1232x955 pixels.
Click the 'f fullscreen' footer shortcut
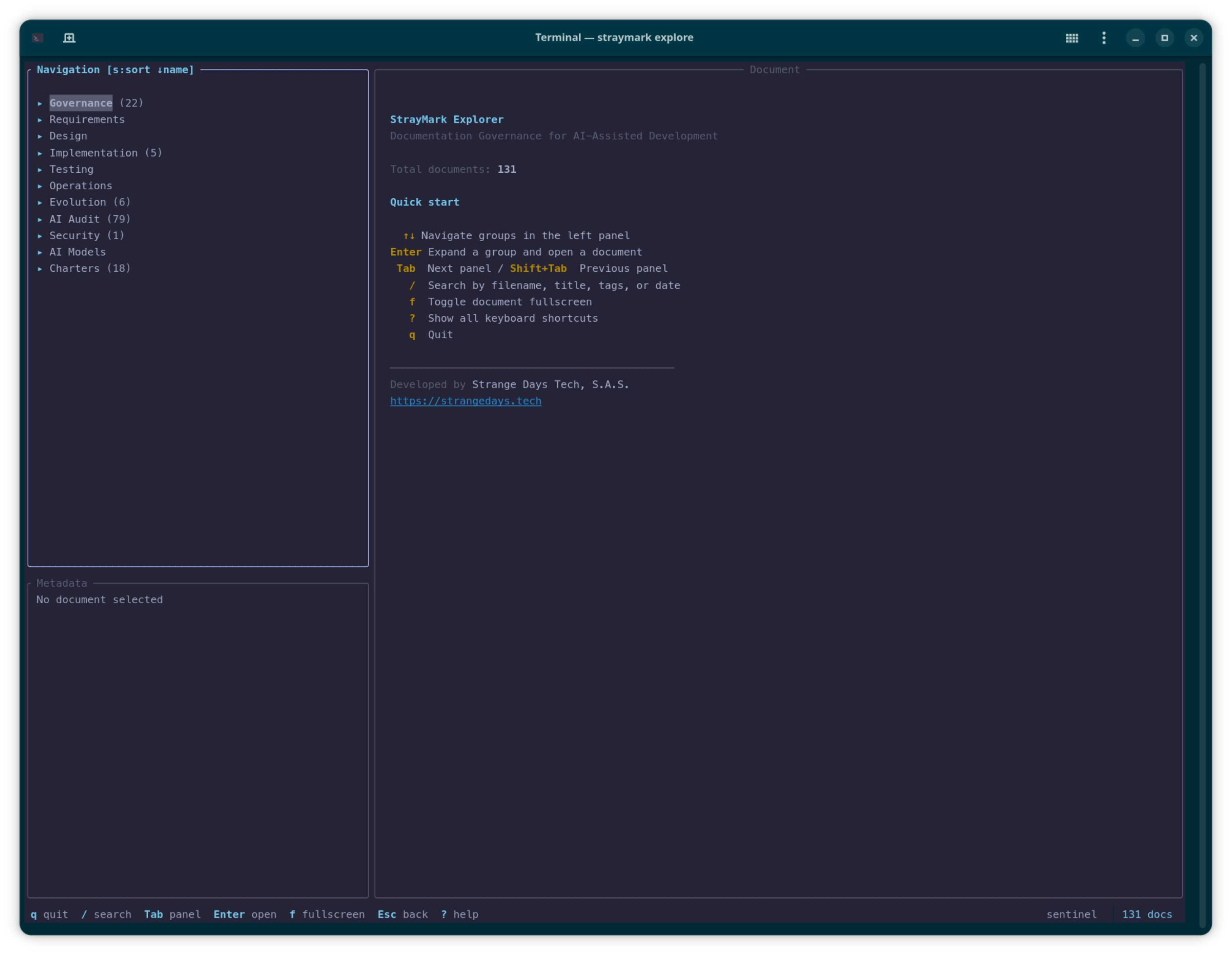point(327,914)
